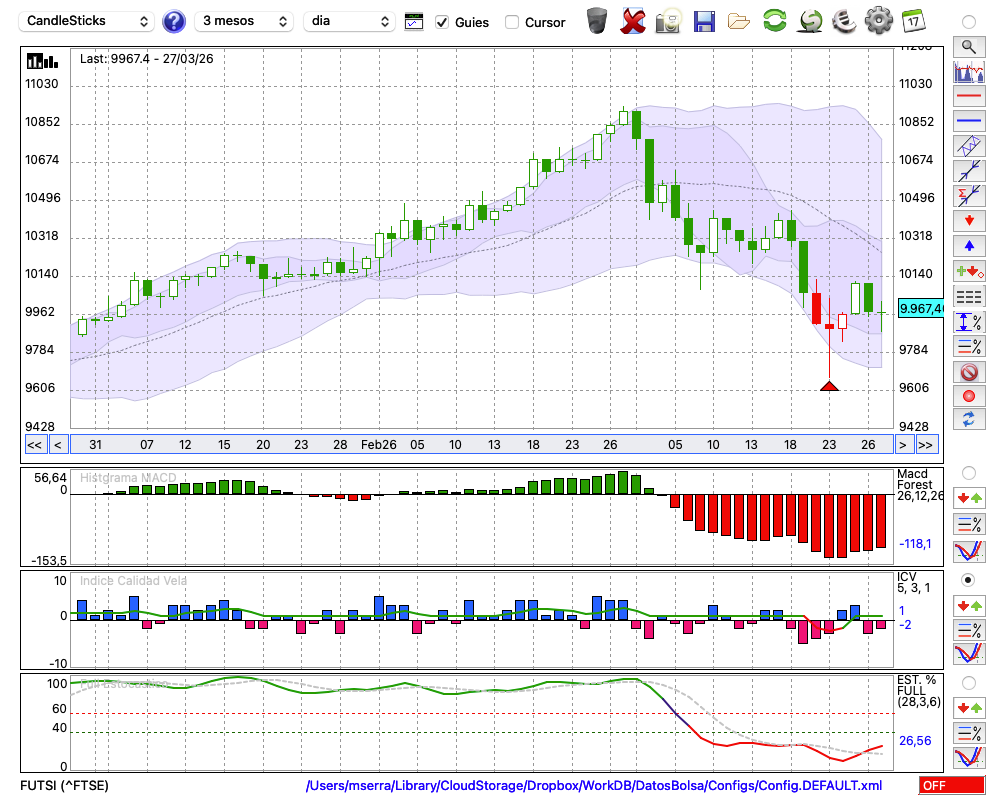This screenshot has height=800, width=1000.
Task: Open settings with the gear icon
Action: click(x=879, y=21)
